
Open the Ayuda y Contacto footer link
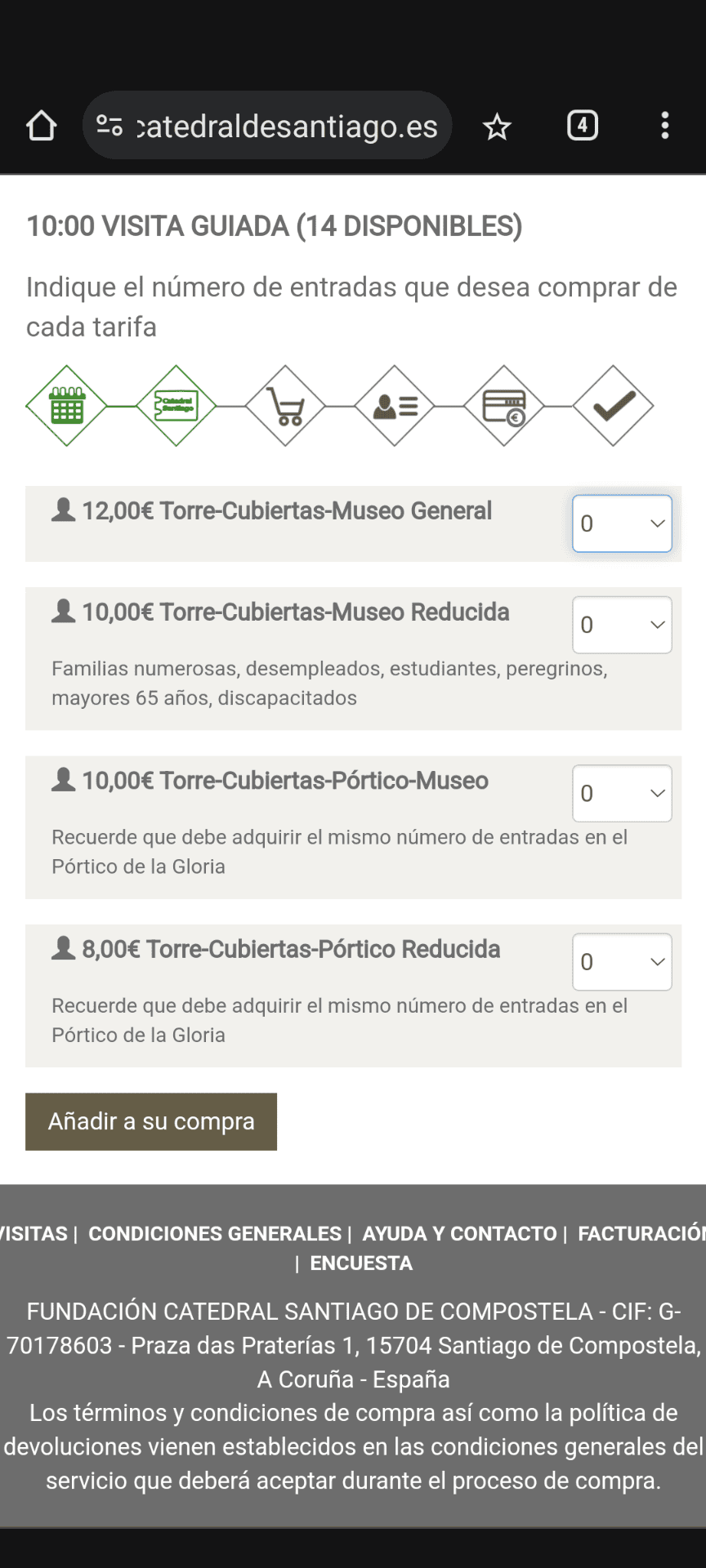(x=459, y=1233)
